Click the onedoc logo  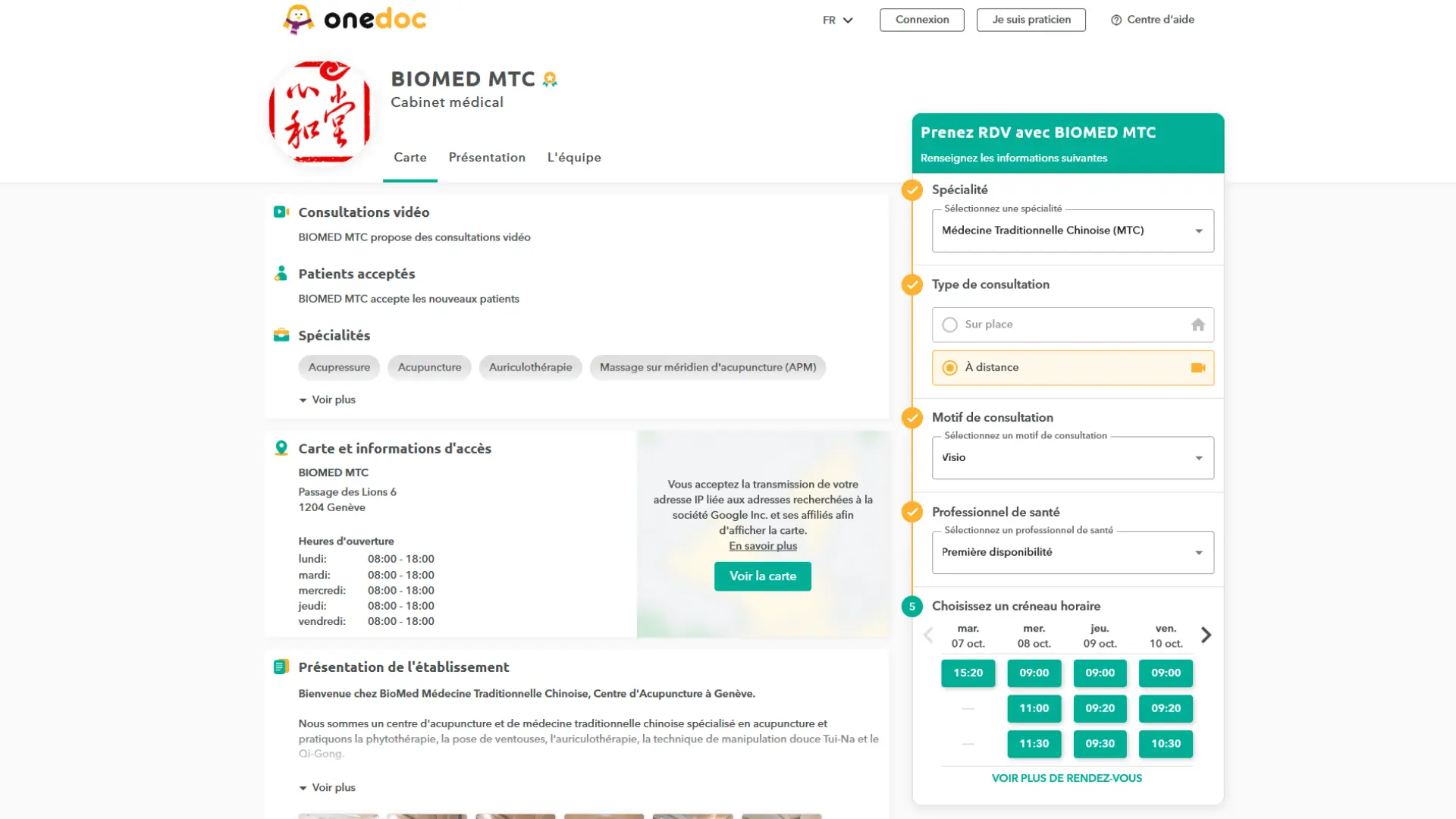[354, 19]
